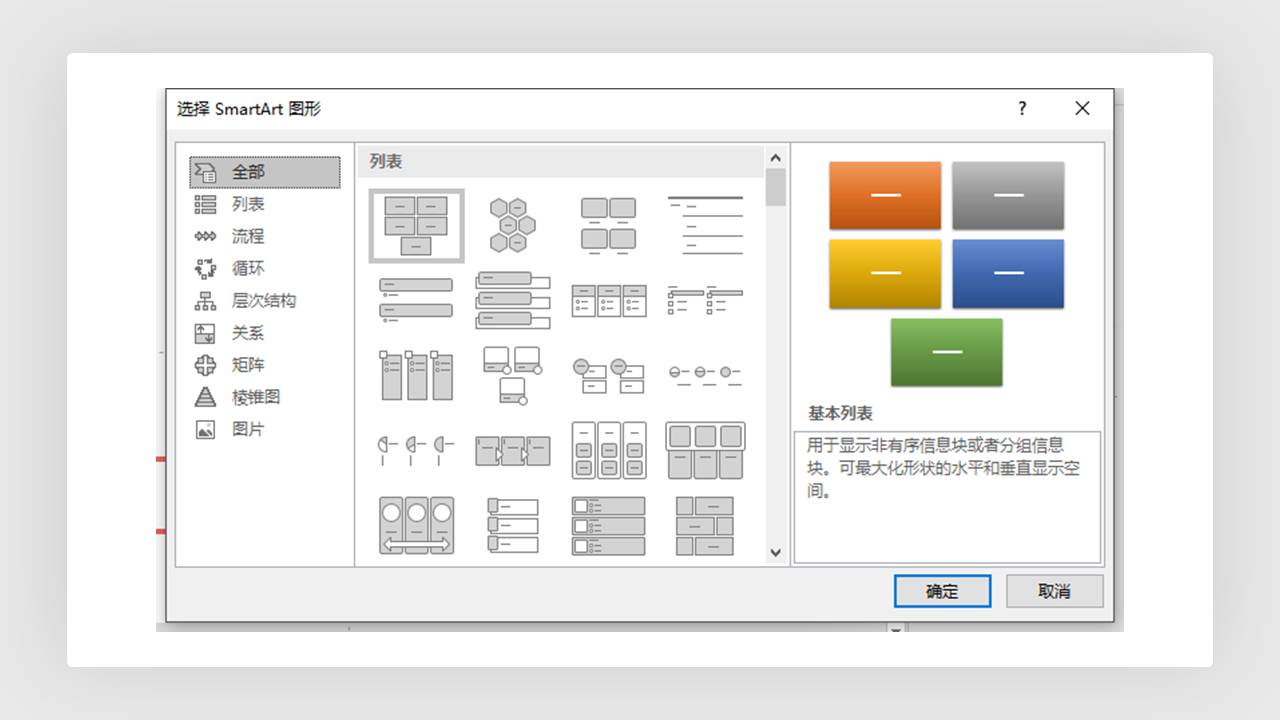Select the highlighted five-block basic list layout
Image resolution: width=1280 pixels, height=720 pixels.
pos(416,225)
